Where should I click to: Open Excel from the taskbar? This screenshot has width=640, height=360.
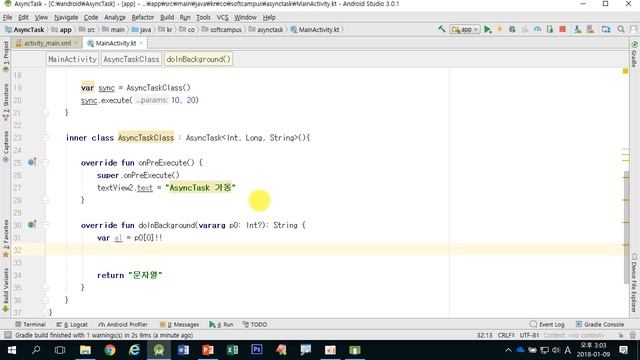point(232,350)
